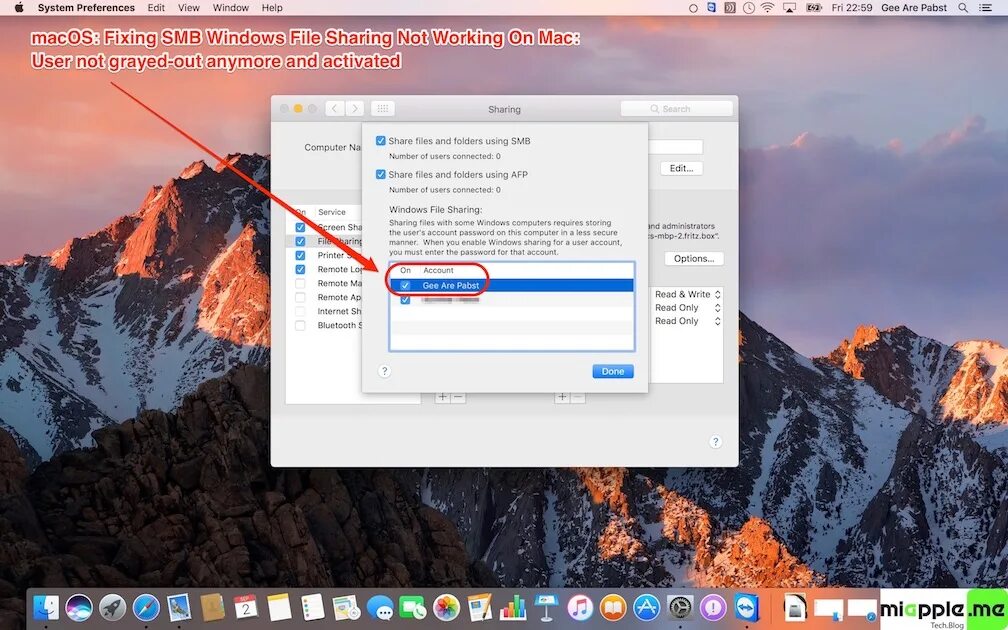The image size is (1008, 630).
Task: Launch Siri from the Dock
Action: coord(78,608)
